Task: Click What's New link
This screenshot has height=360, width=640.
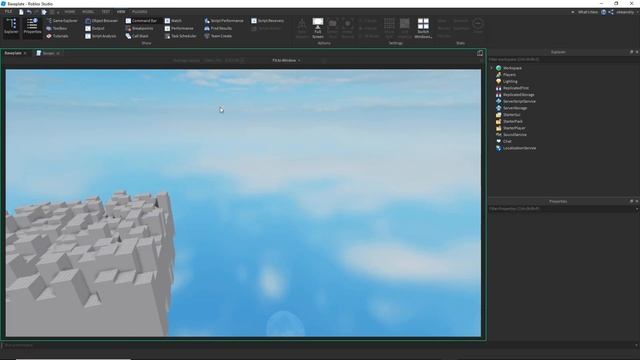Action: tap(588, 12)
